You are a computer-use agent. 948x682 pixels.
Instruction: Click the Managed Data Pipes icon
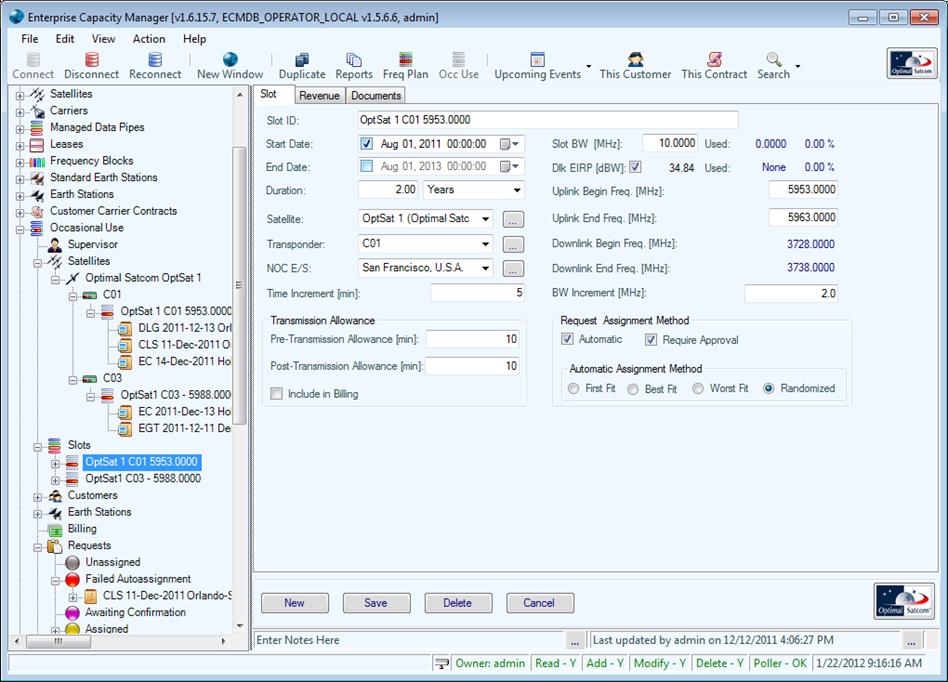pyautogui.click(x=37, y=128)
